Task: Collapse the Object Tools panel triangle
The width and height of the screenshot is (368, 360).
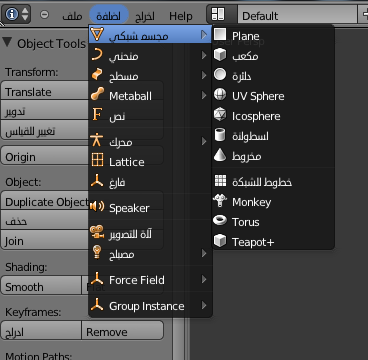Action: (x=7, y=43)
